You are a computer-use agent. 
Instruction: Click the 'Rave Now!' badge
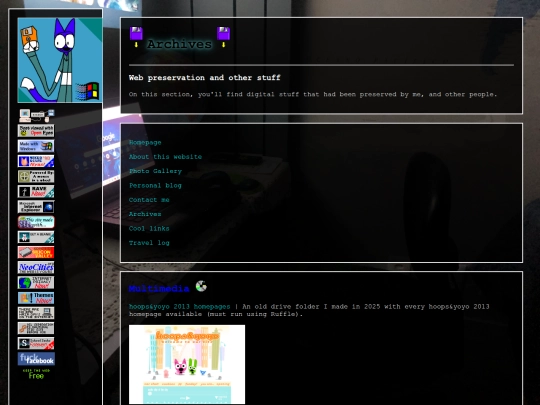[36, 191]
